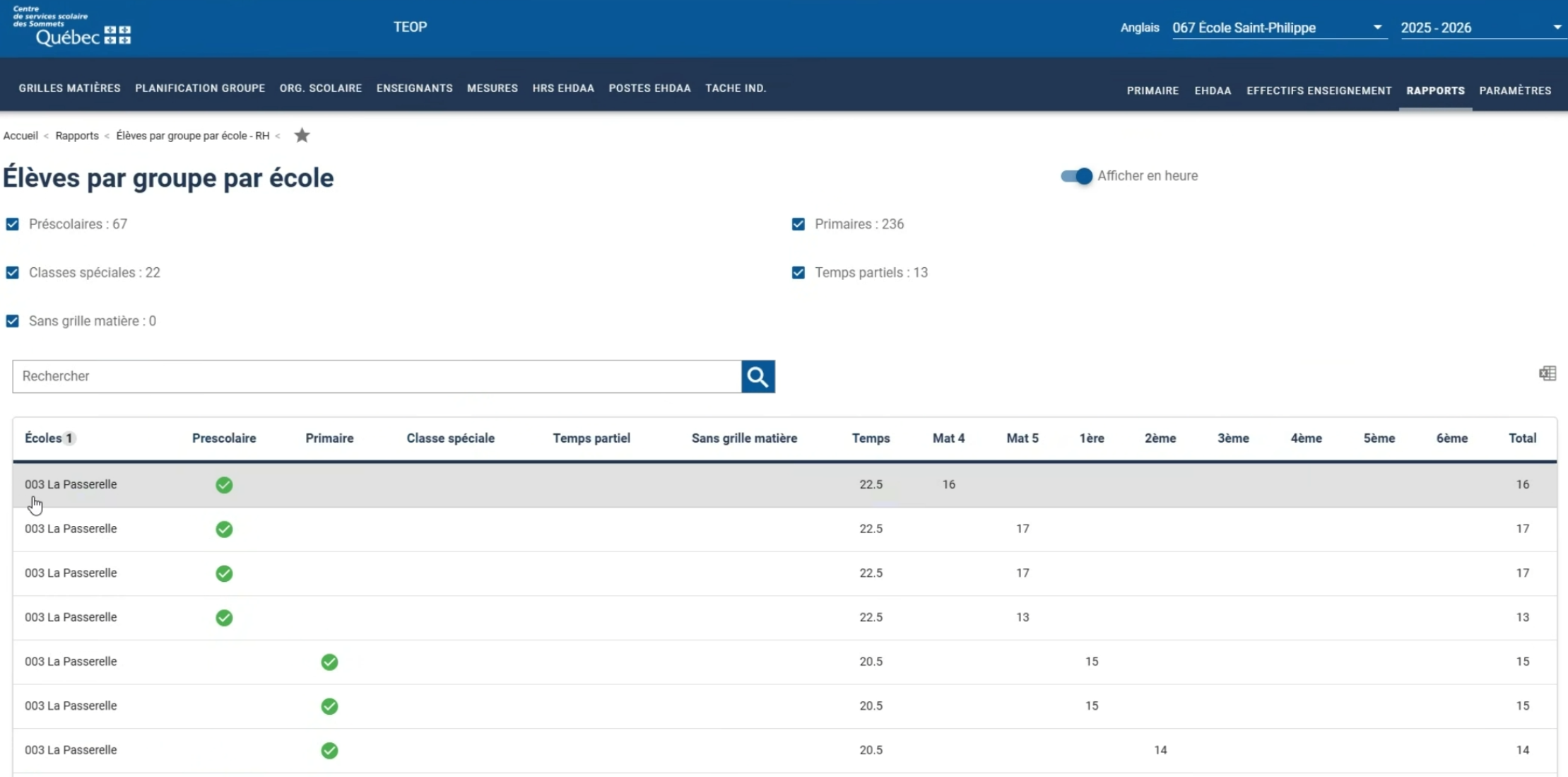Sort by the Mat 5 column header
Image resolution: width=1568 pixels, height=777 pixels.
point(1022,438)
